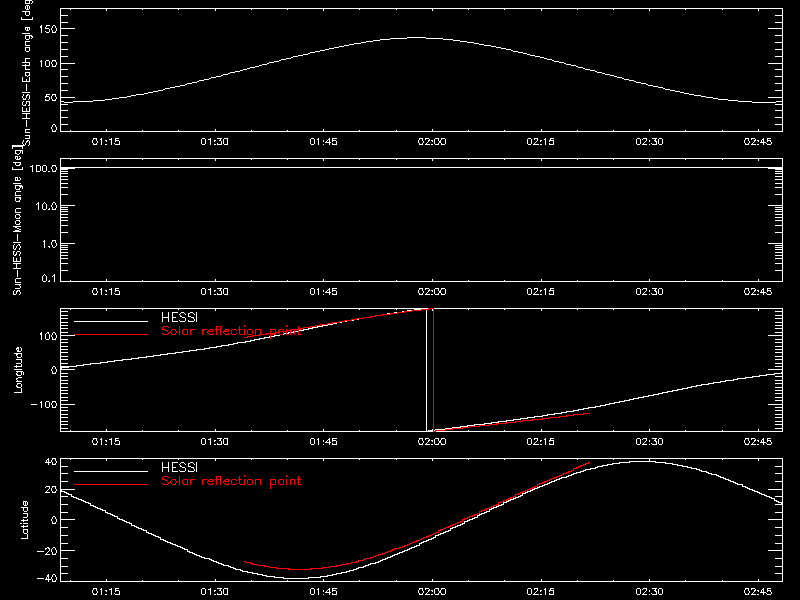Click HESSI legend label in Longitude plot
The image size is (800, 600).
coord(179,317)
